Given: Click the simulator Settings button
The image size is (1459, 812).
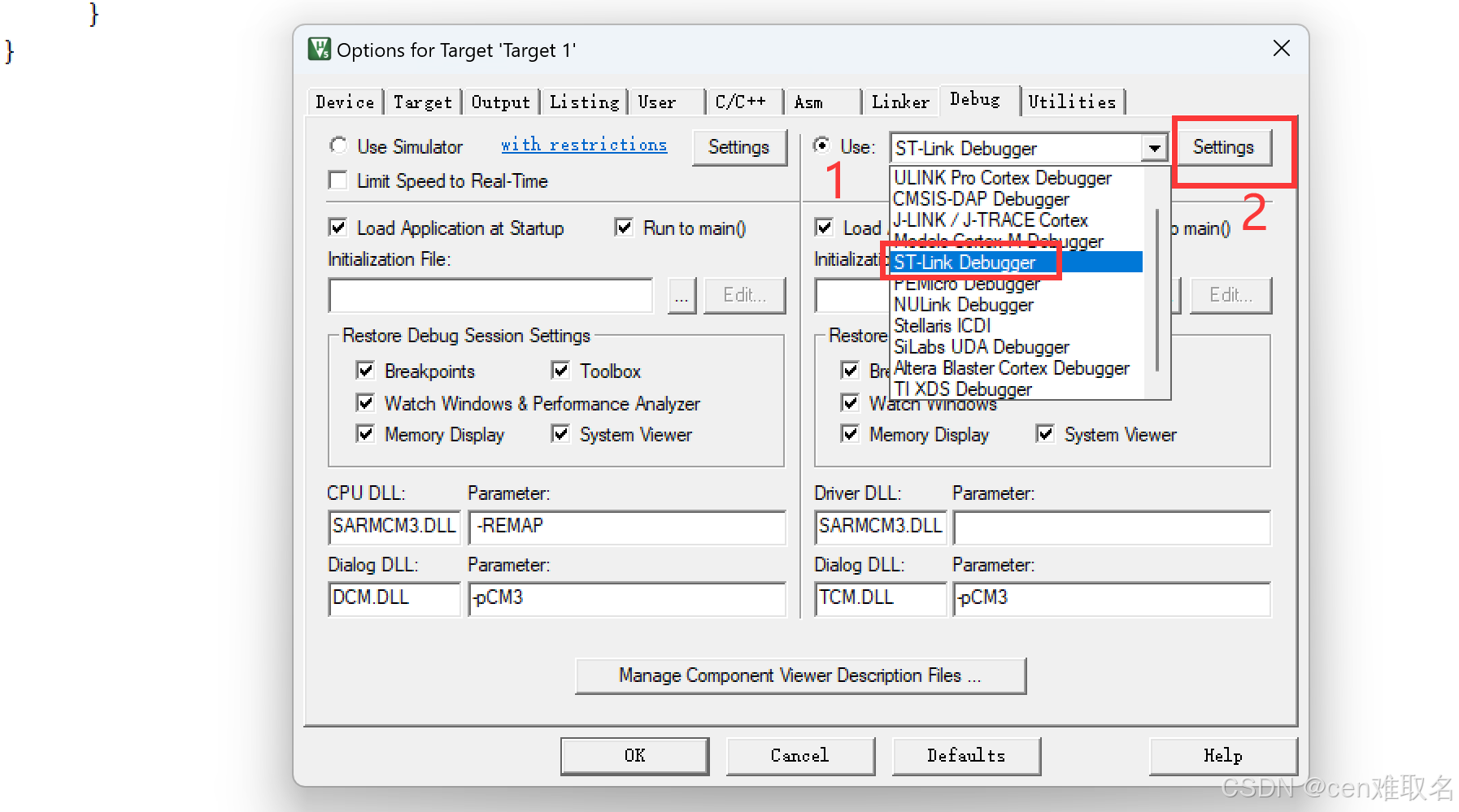Looking at the screenshot, I should pos(739,147).
